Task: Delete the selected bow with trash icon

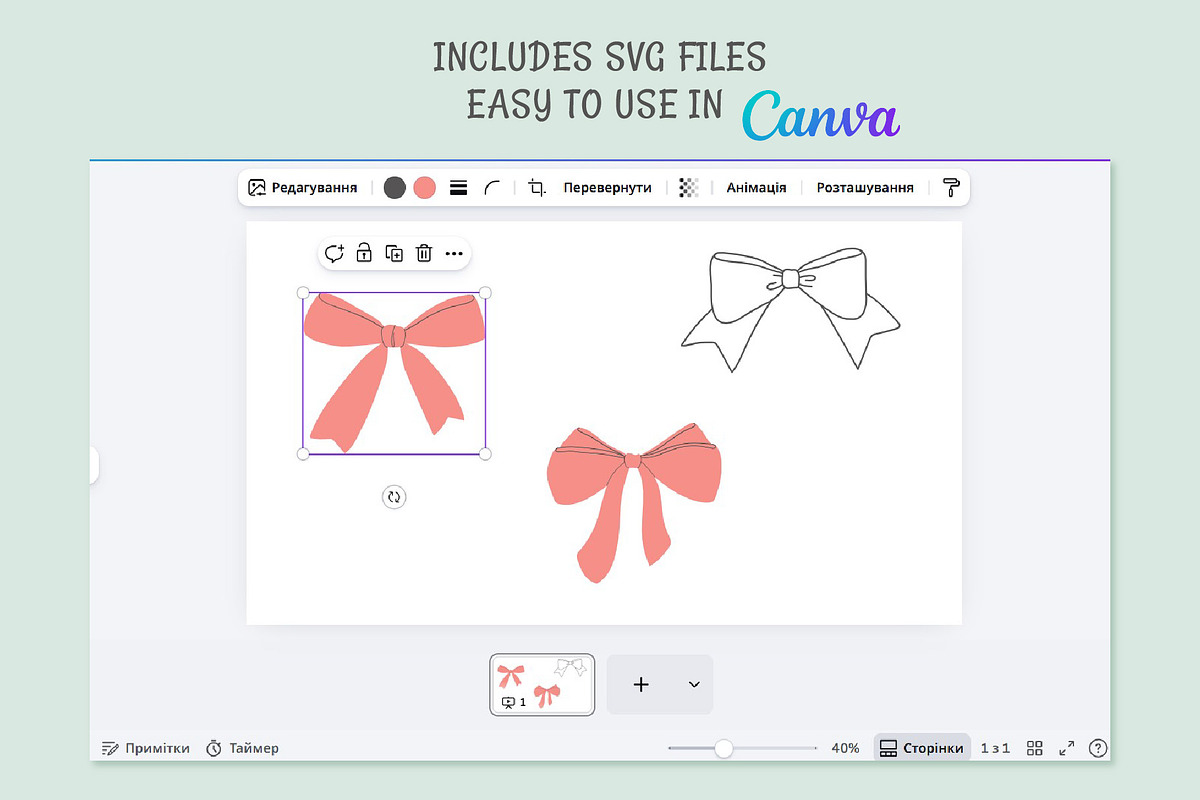Action: 424,253
